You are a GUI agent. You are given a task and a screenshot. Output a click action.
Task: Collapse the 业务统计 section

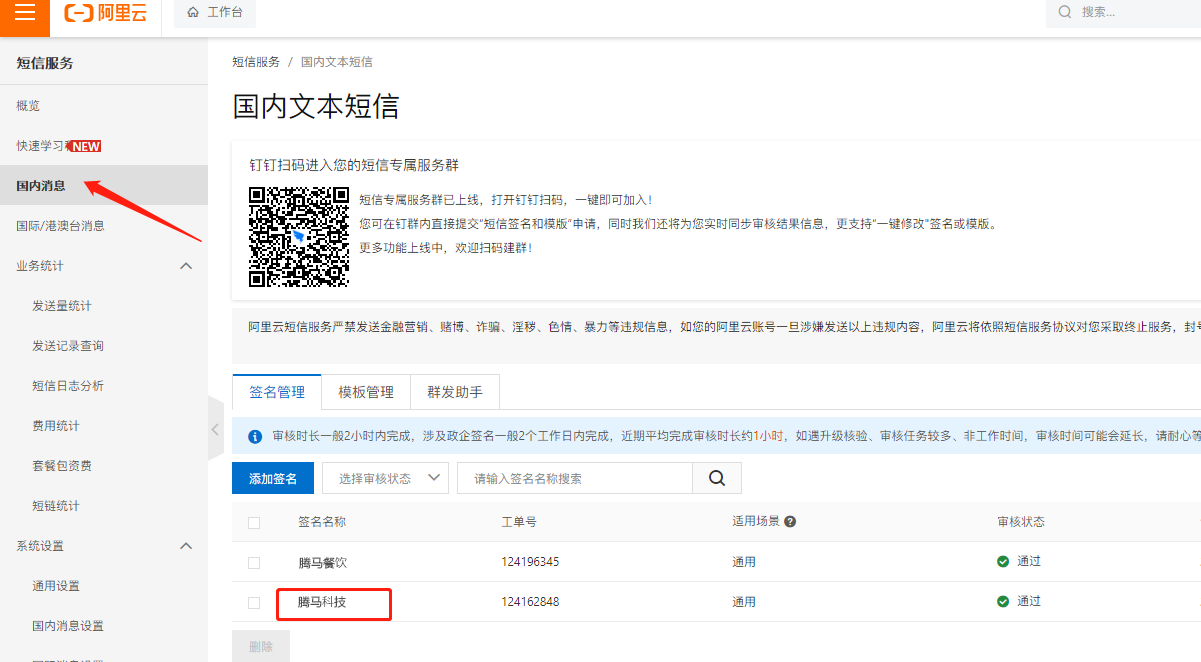coord(186,266)
